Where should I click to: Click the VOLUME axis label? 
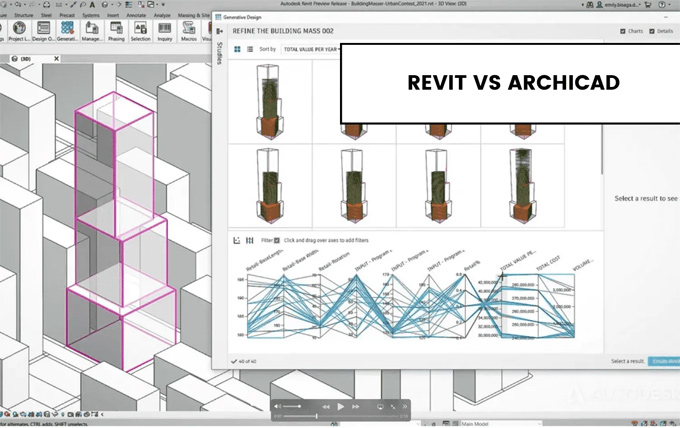click(x=582, y=265)
